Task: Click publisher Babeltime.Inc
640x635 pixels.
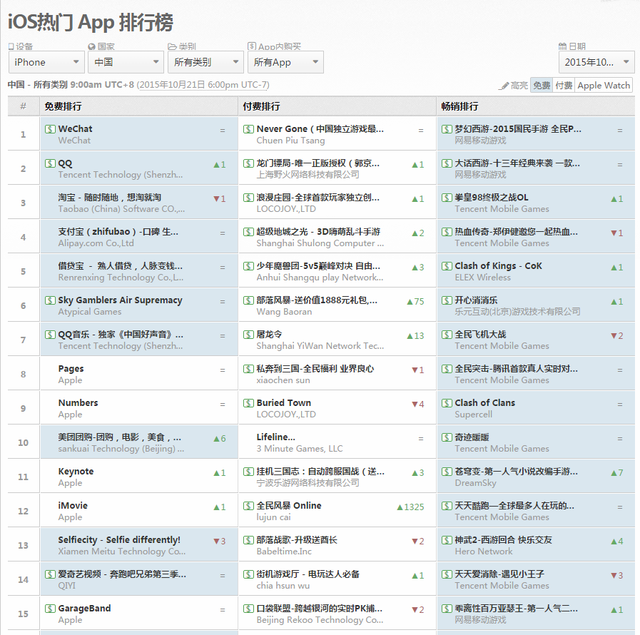Action: click(284, 551)
